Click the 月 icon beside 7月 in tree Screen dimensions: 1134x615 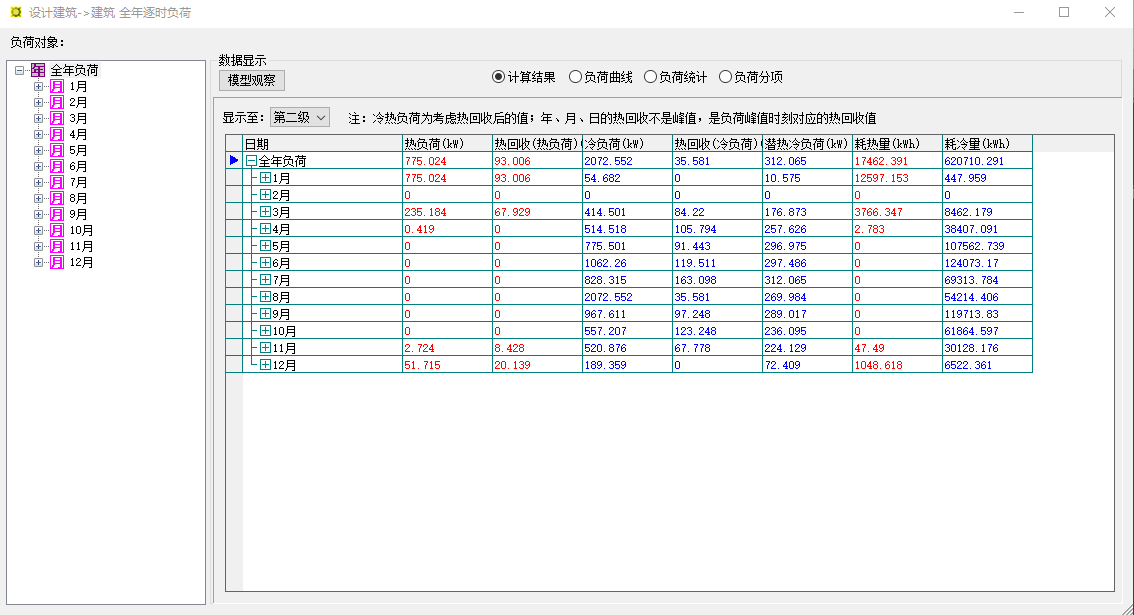[57, 183]
